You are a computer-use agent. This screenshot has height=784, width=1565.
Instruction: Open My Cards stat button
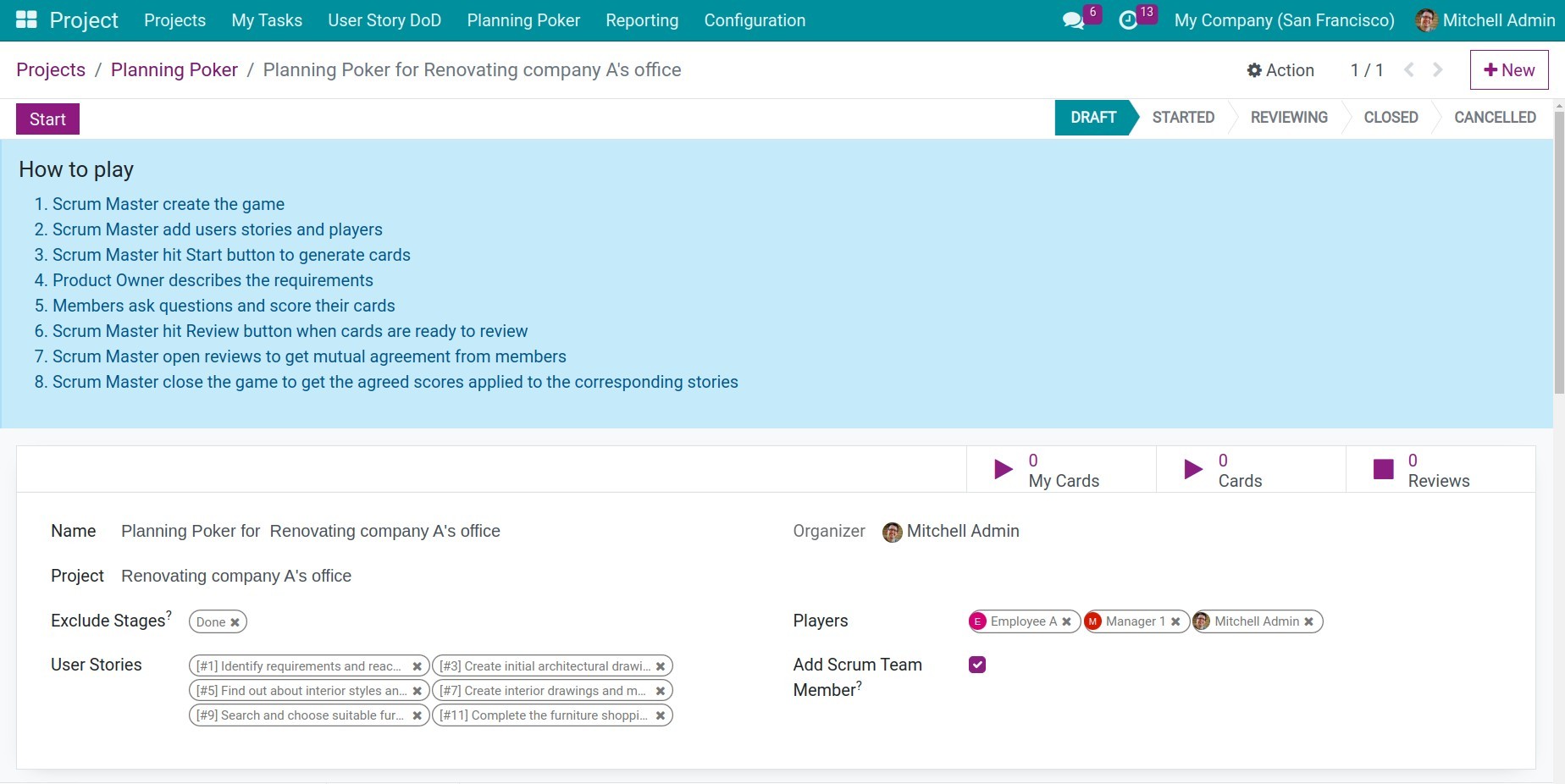point(1061,470)
